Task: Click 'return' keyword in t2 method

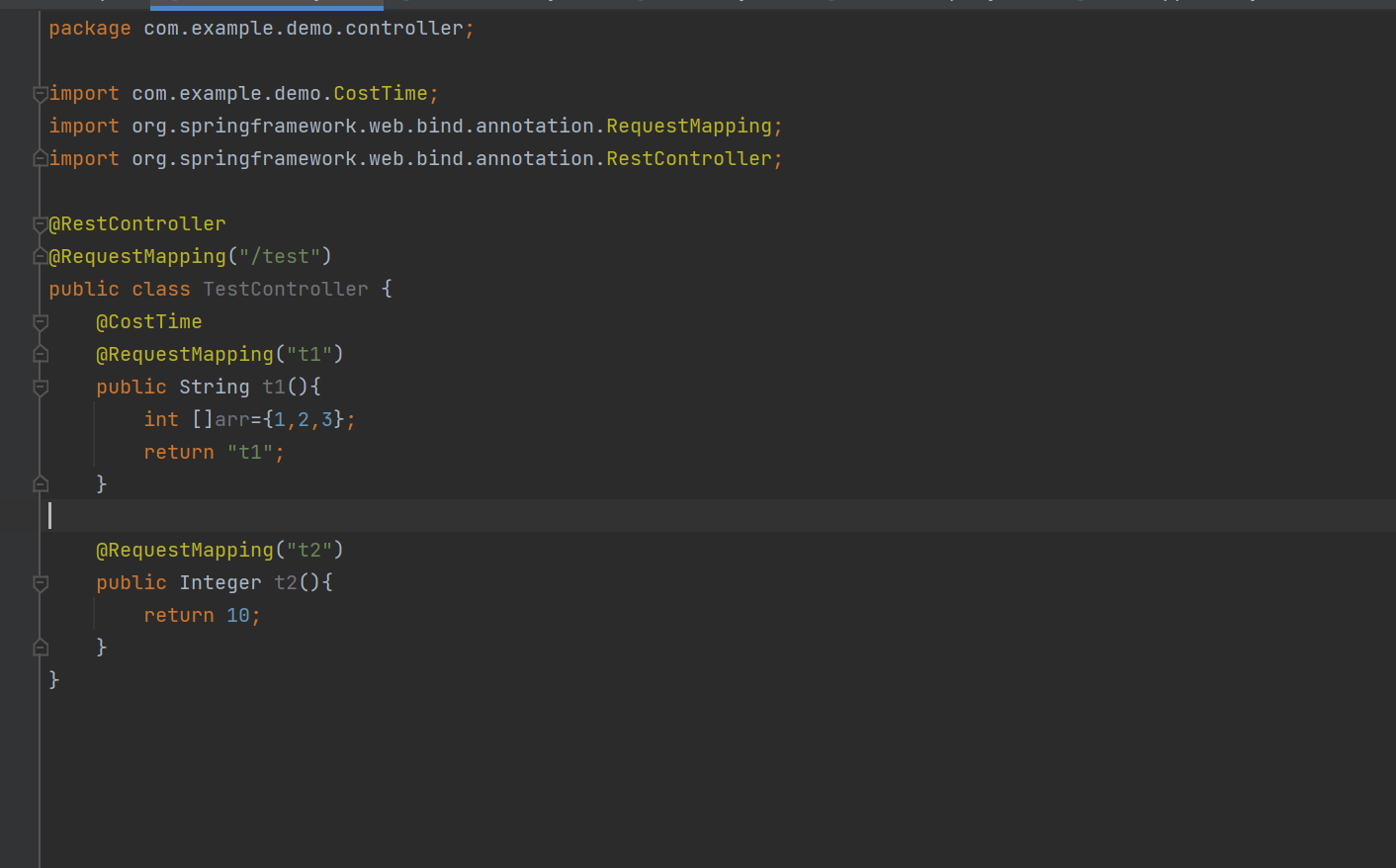Action: [179, 615]
